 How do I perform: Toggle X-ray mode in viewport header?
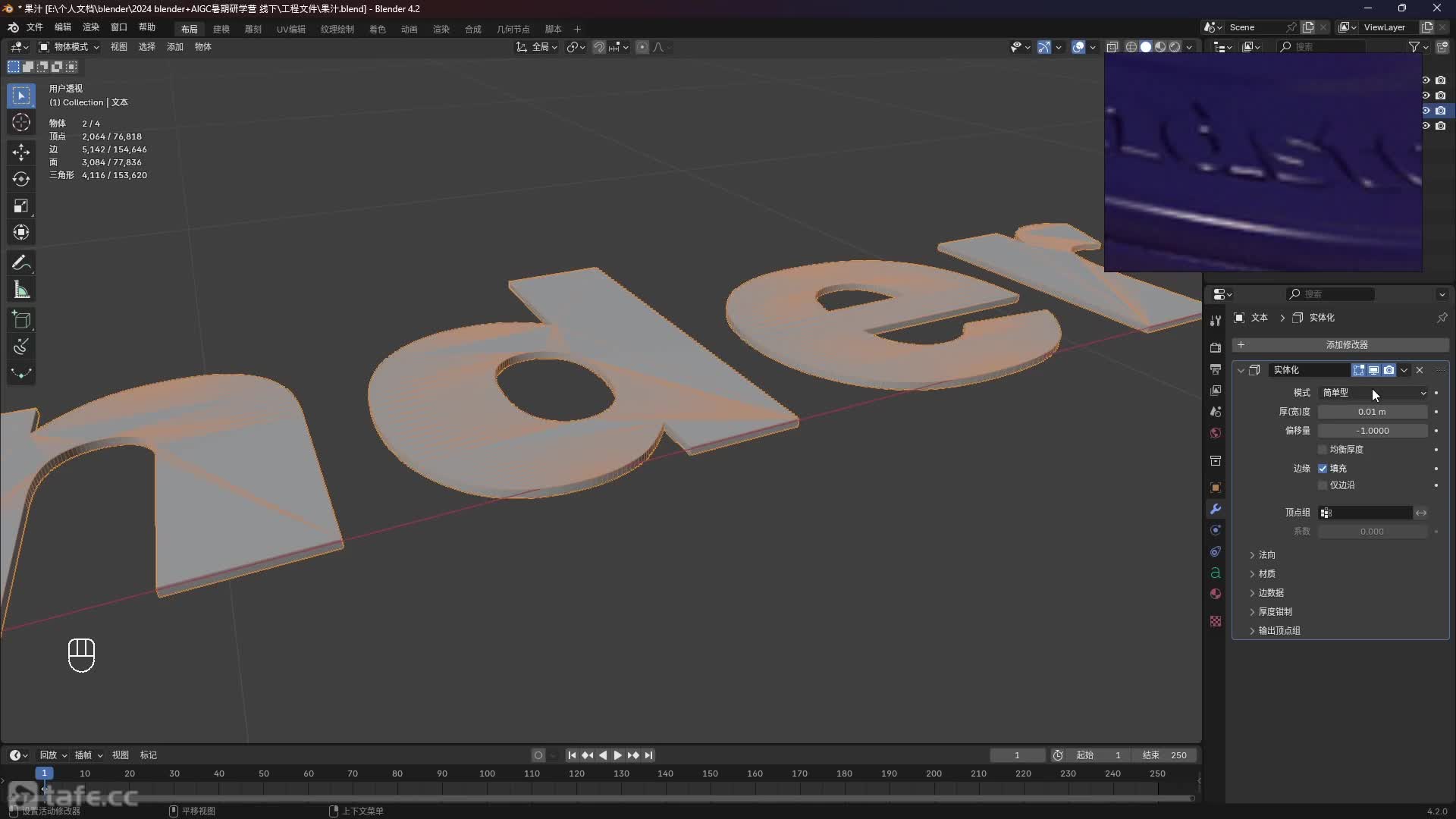coord(1112,47)
